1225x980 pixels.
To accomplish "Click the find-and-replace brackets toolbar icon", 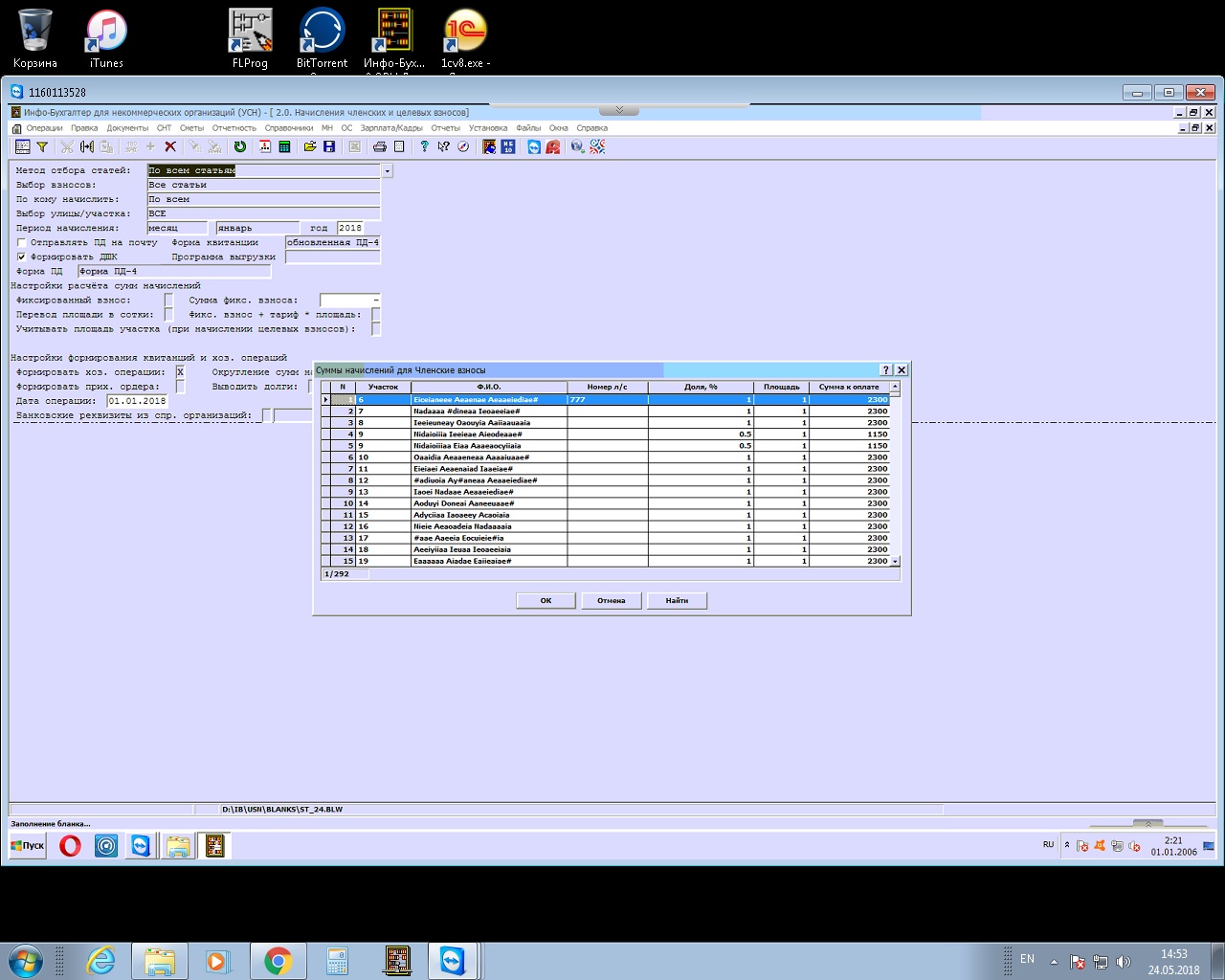I will [87, 146].
